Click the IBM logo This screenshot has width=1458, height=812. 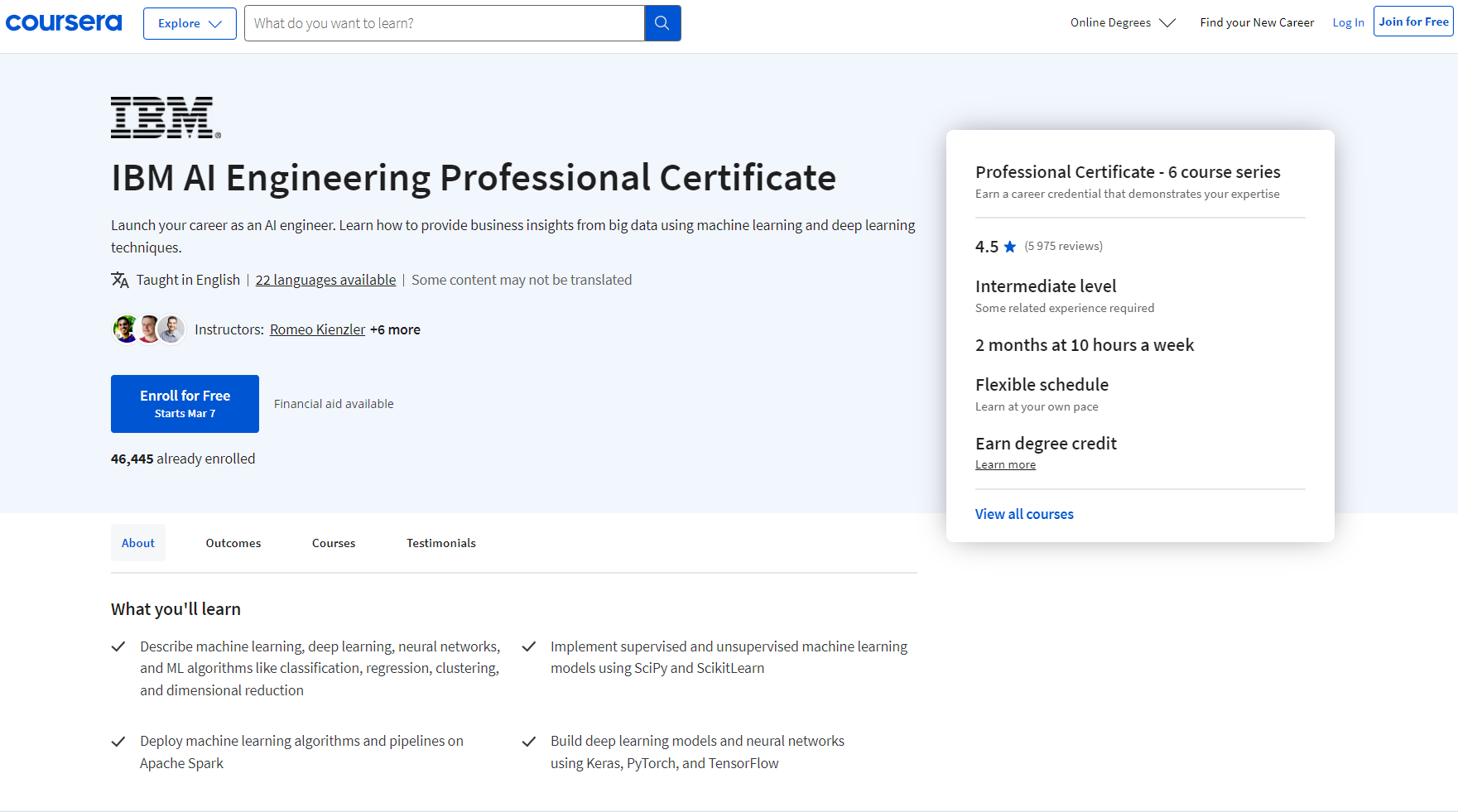(166, 118)
